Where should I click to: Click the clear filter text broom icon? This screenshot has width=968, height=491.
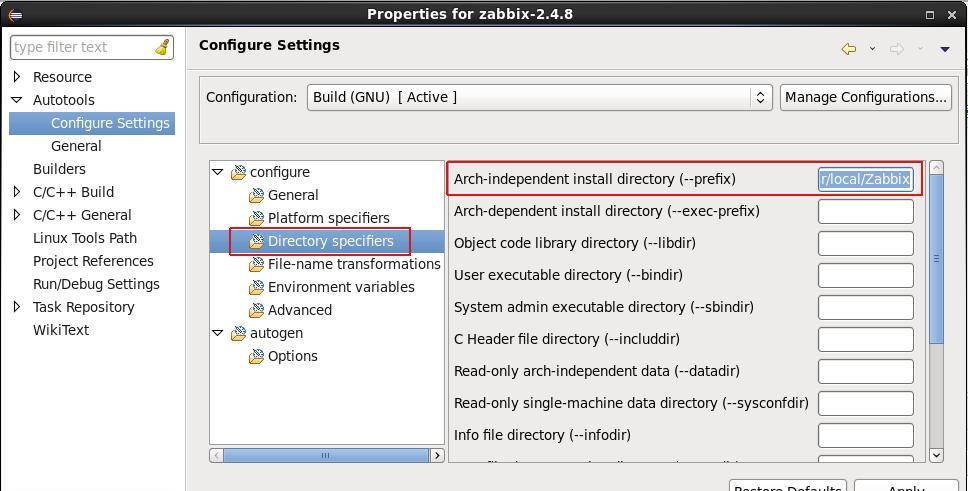(162, 48)
